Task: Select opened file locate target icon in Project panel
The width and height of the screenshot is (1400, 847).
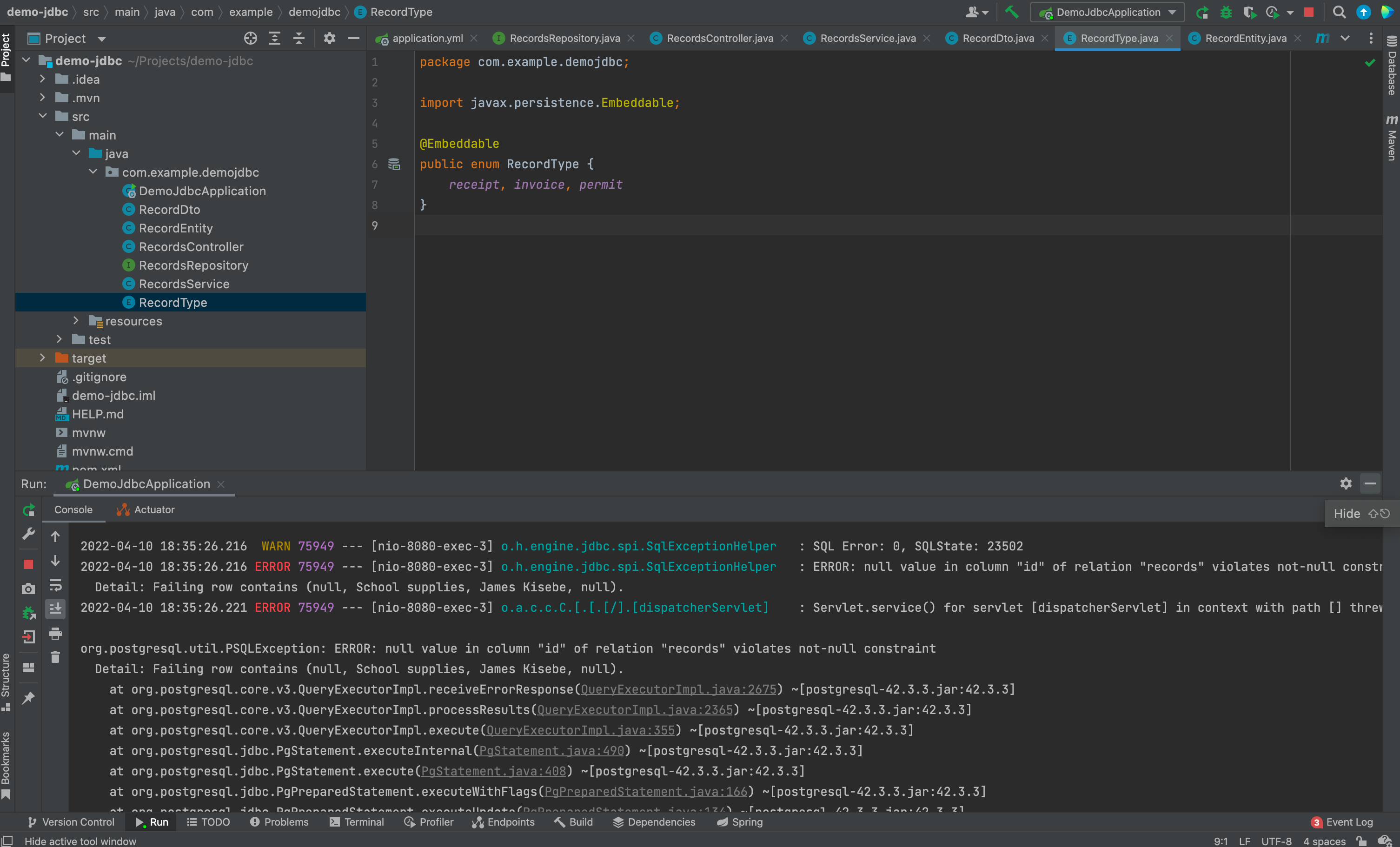Action: pos(251,38)
